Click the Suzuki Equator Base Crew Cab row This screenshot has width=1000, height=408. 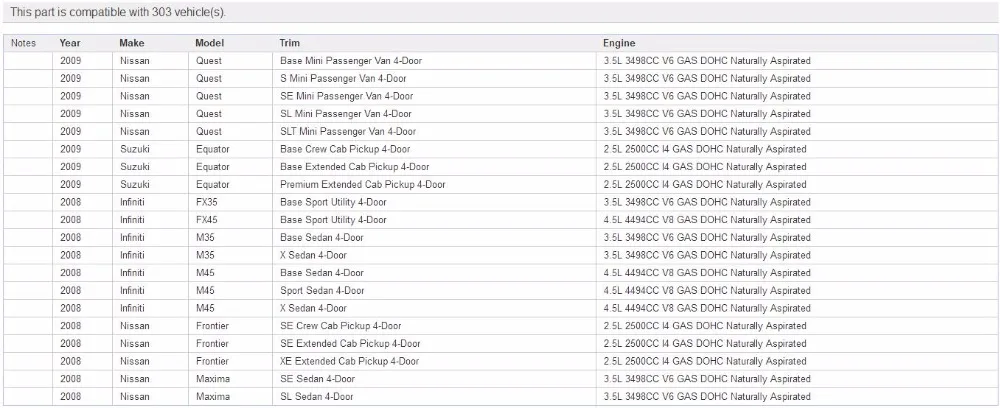point(500,149)
